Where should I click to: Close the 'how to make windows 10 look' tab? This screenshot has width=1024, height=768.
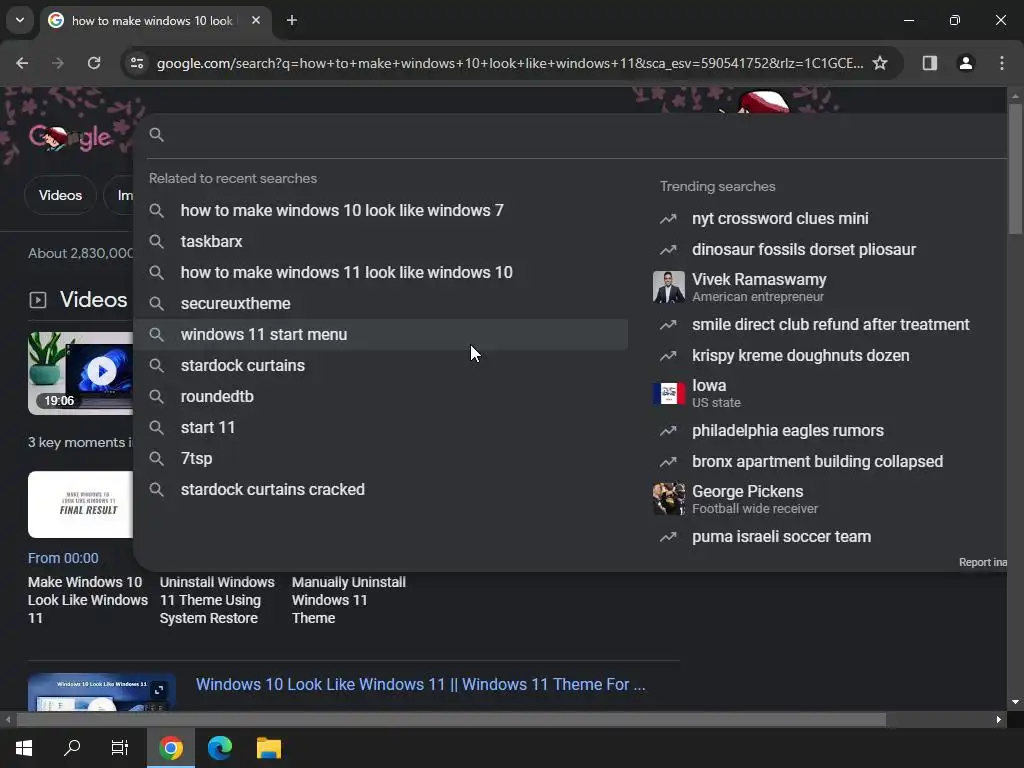coord(256,20)
